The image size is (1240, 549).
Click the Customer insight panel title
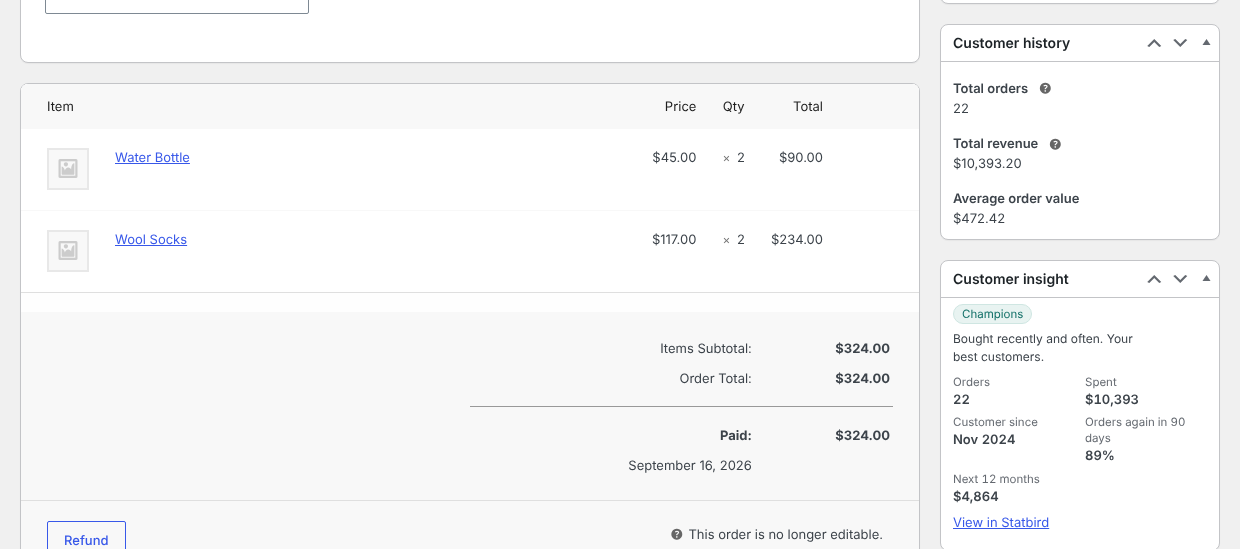(x=1011, y=279)
